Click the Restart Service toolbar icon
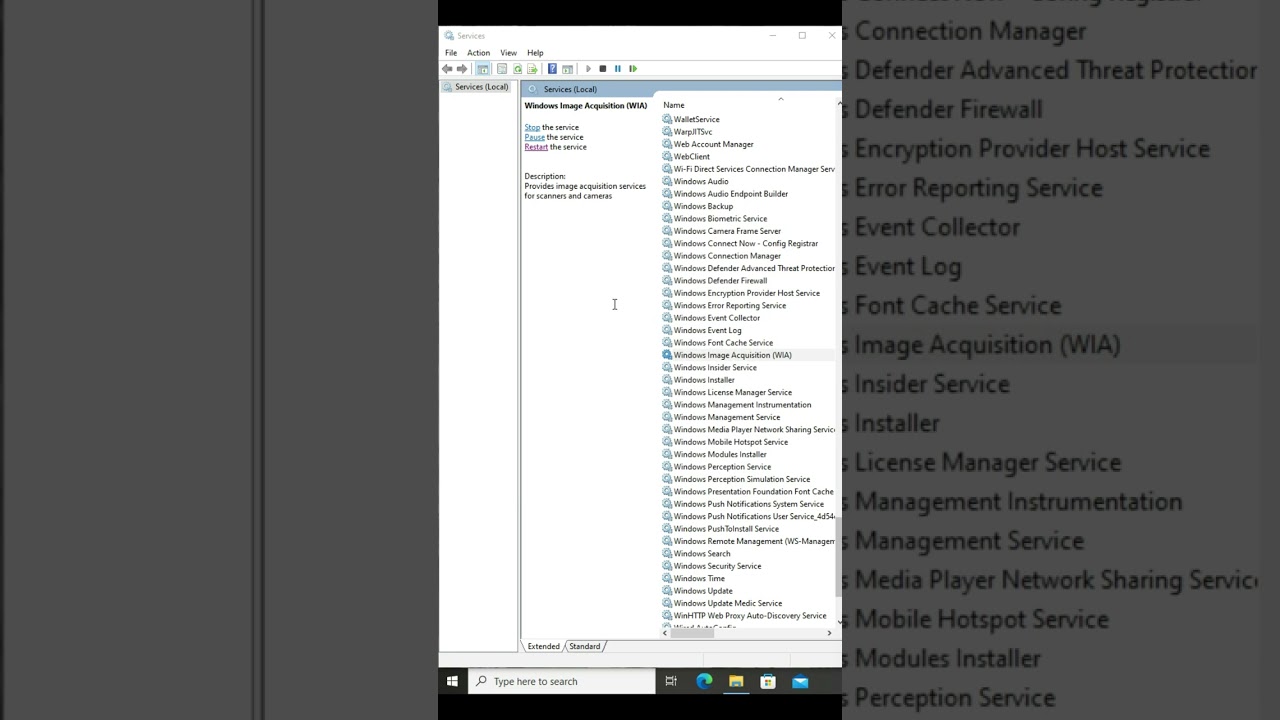 tap(633, 69)
